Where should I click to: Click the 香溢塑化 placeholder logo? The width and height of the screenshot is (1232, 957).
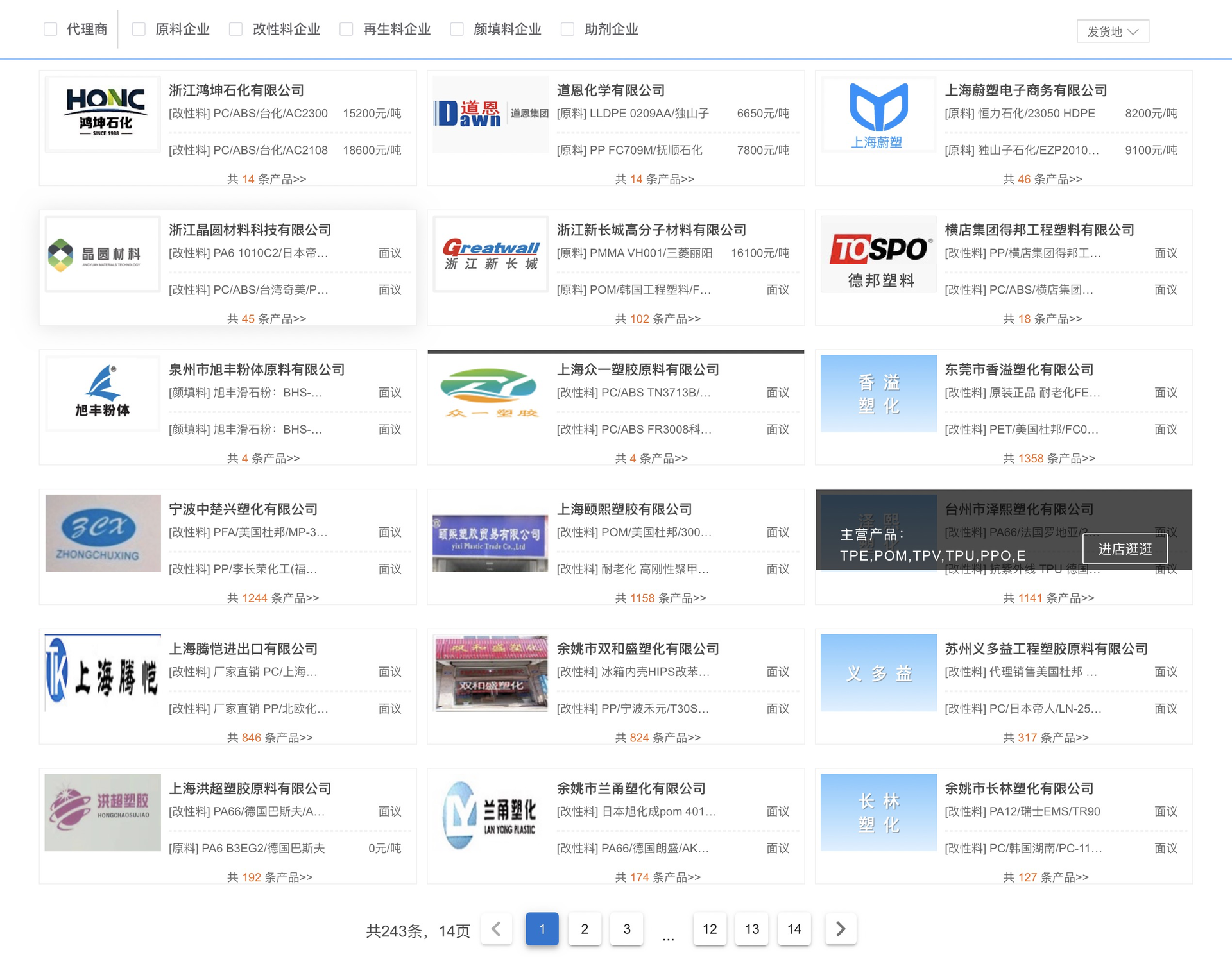[878, 393]
